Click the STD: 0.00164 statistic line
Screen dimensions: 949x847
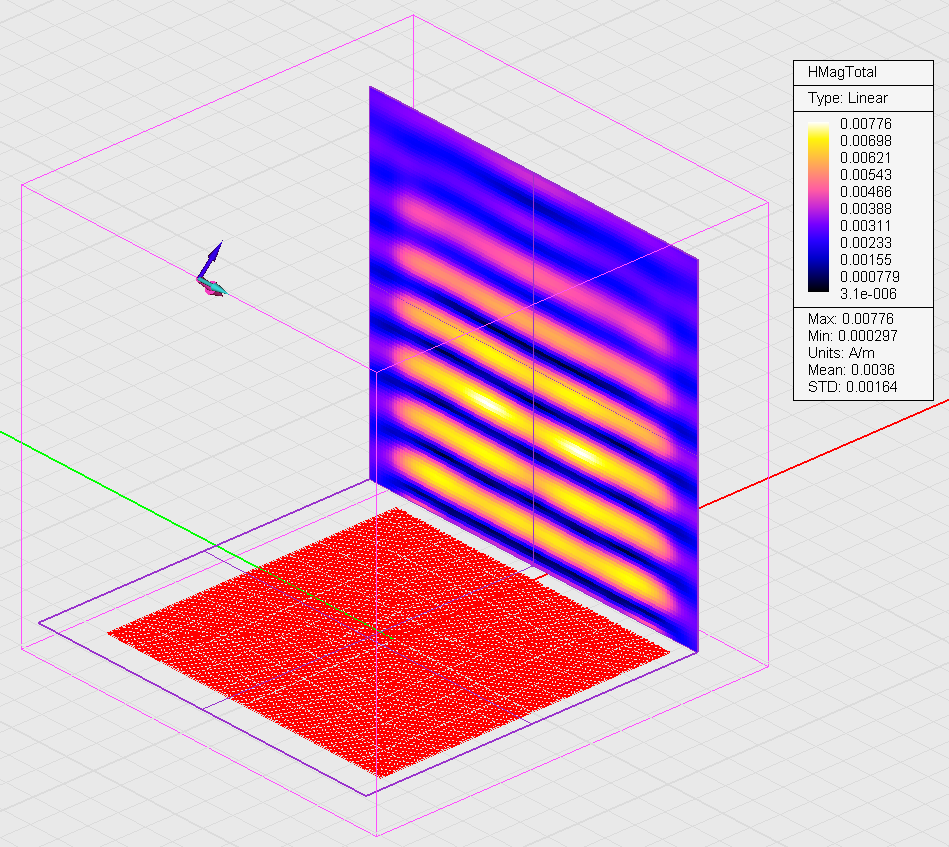846,387
